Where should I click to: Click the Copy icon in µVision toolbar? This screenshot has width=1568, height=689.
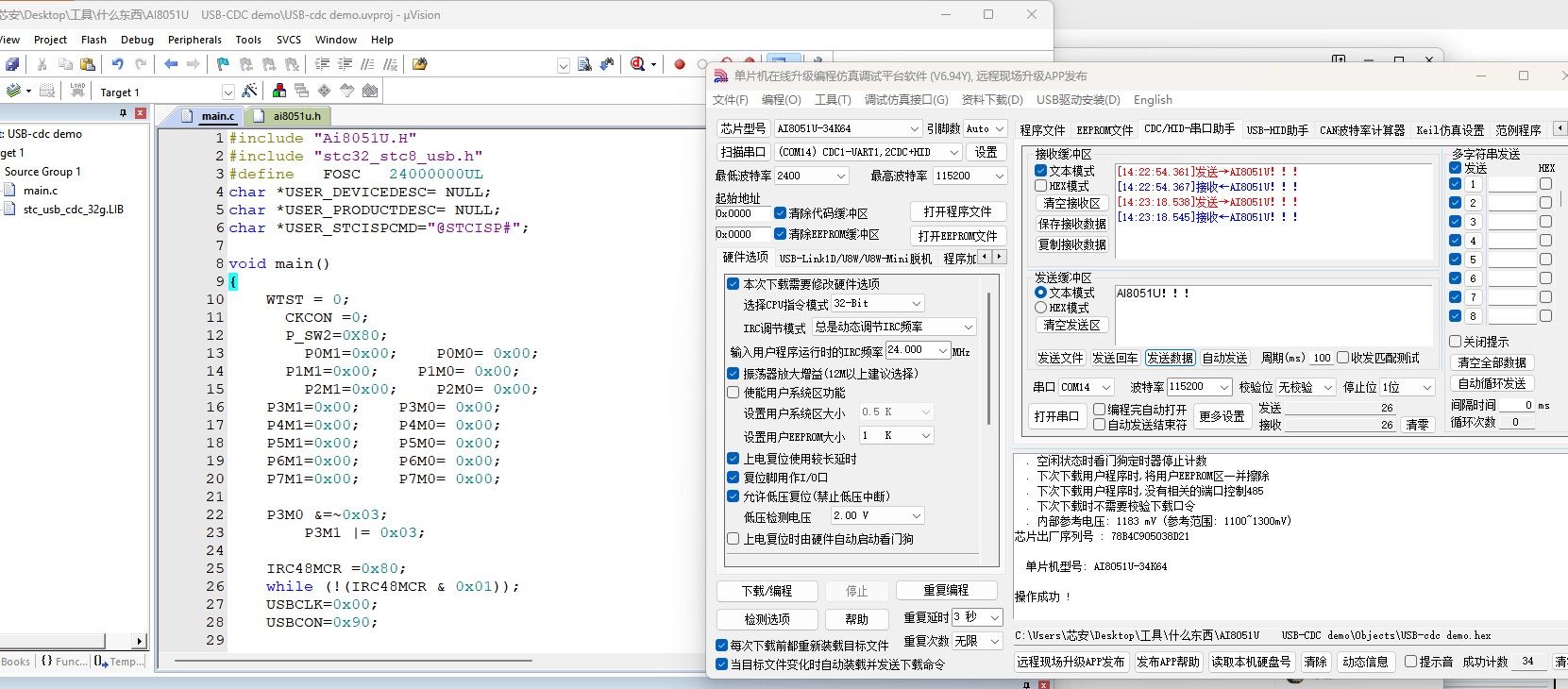pos(65,64)
